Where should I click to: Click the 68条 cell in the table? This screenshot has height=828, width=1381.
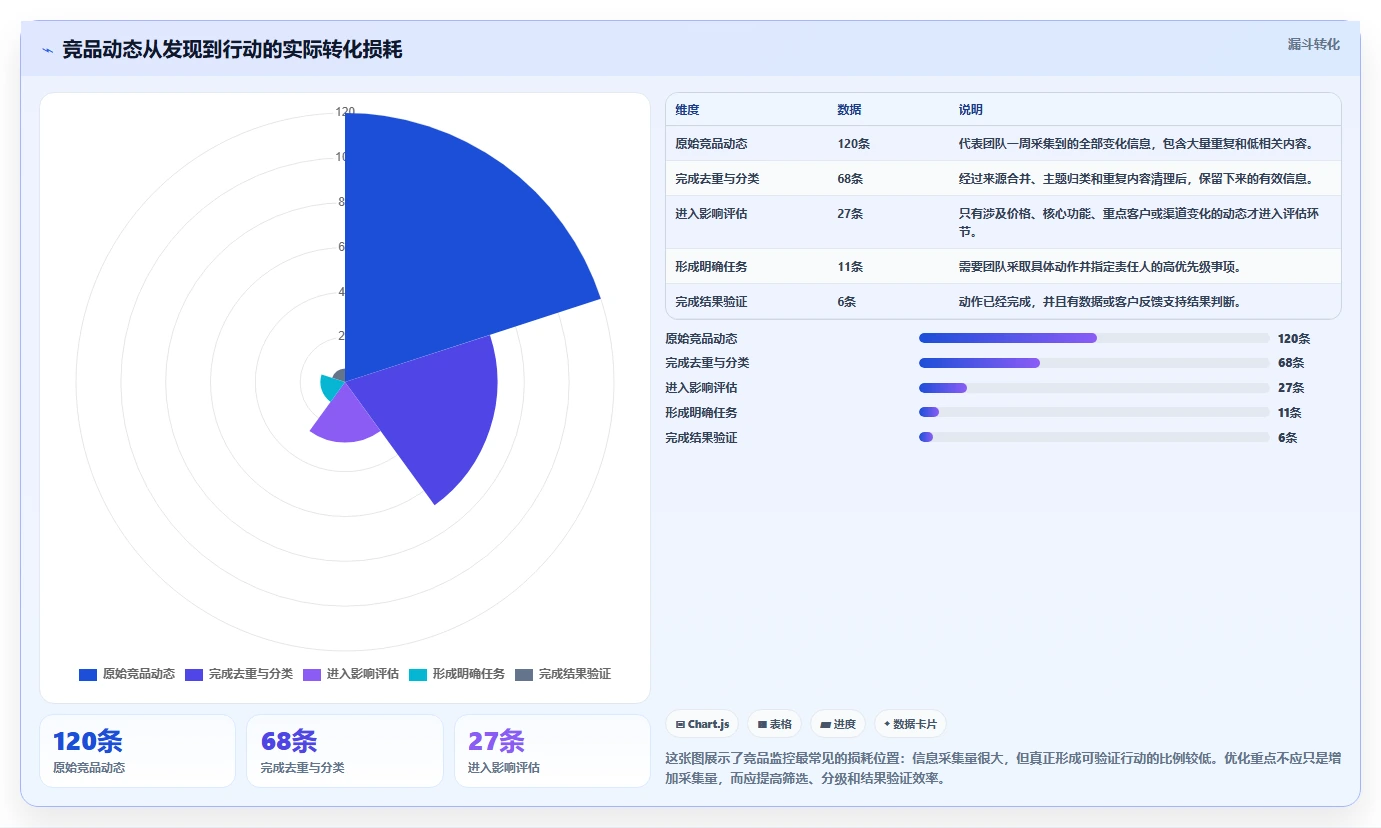850,179
